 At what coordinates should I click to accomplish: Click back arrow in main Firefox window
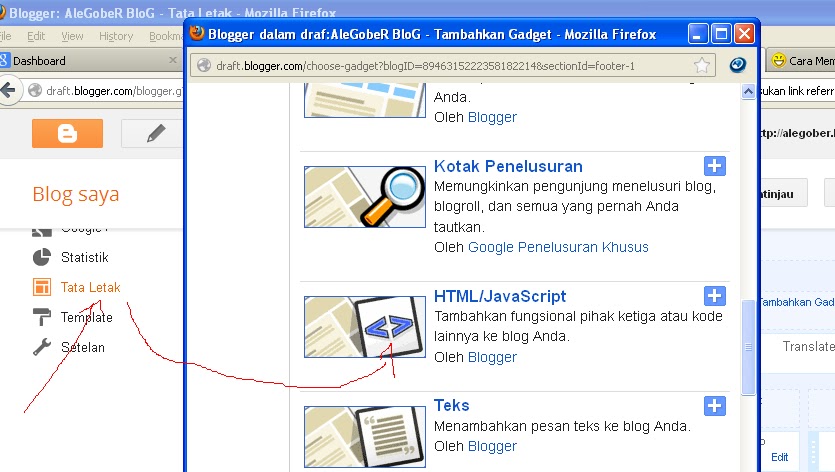tap(9, 91)
